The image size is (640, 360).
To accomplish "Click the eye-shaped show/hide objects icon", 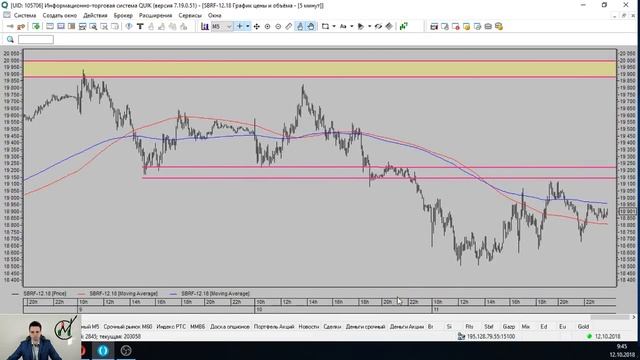I will (x=378, y=27).
